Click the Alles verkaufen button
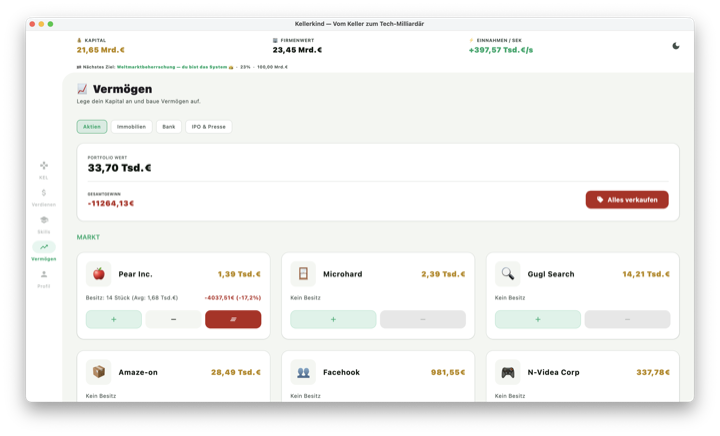720x436 pixels. [x=627, y=200]
